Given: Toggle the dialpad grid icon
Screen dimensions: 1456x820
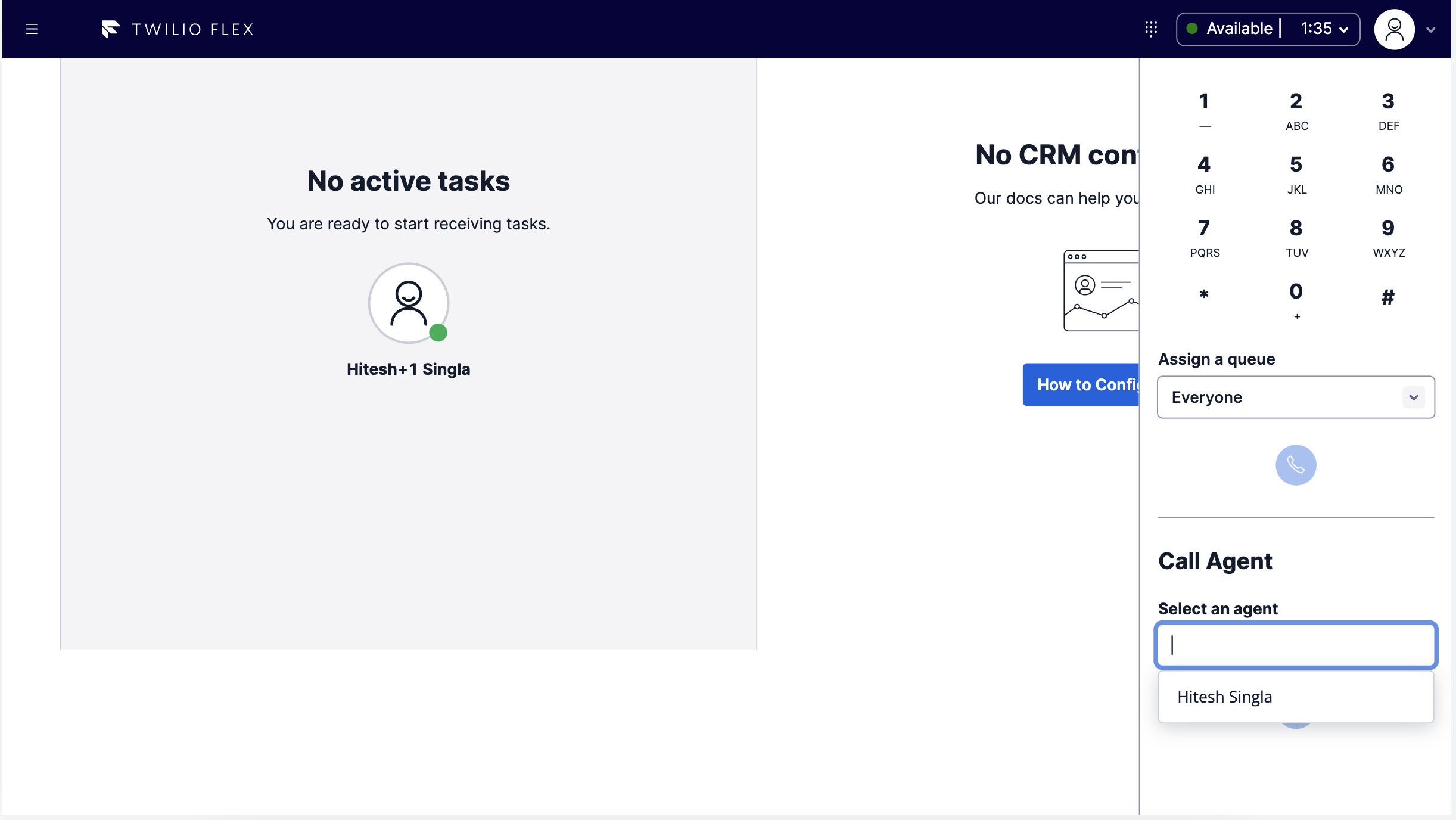Looking at the screenshot, I should coord(1151,29).
